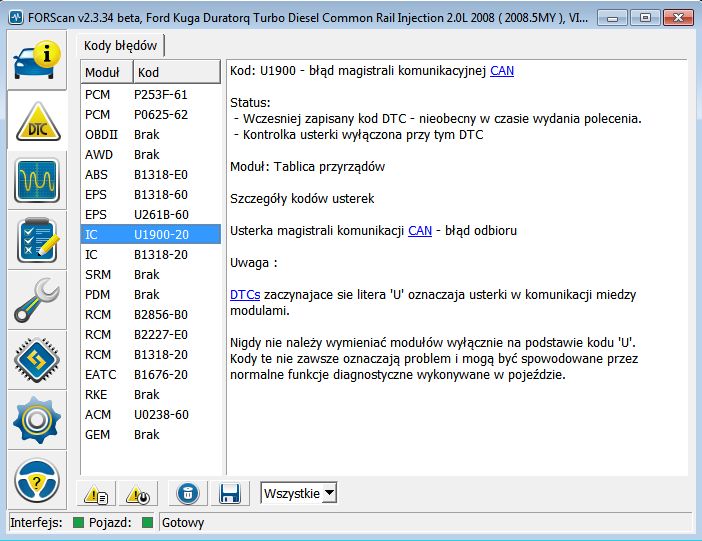
Task: Open the DTCs hyperlink
Action: coord(245,295)
